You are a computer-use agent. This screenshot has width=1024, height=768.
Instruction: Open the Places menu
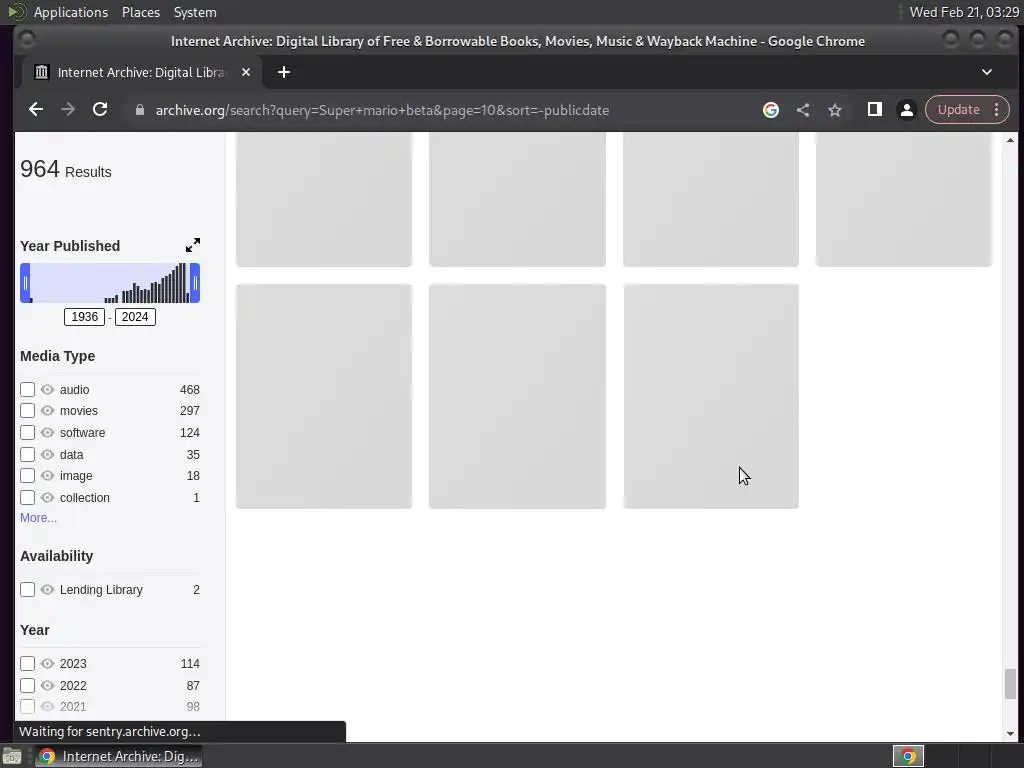(141, 12)
